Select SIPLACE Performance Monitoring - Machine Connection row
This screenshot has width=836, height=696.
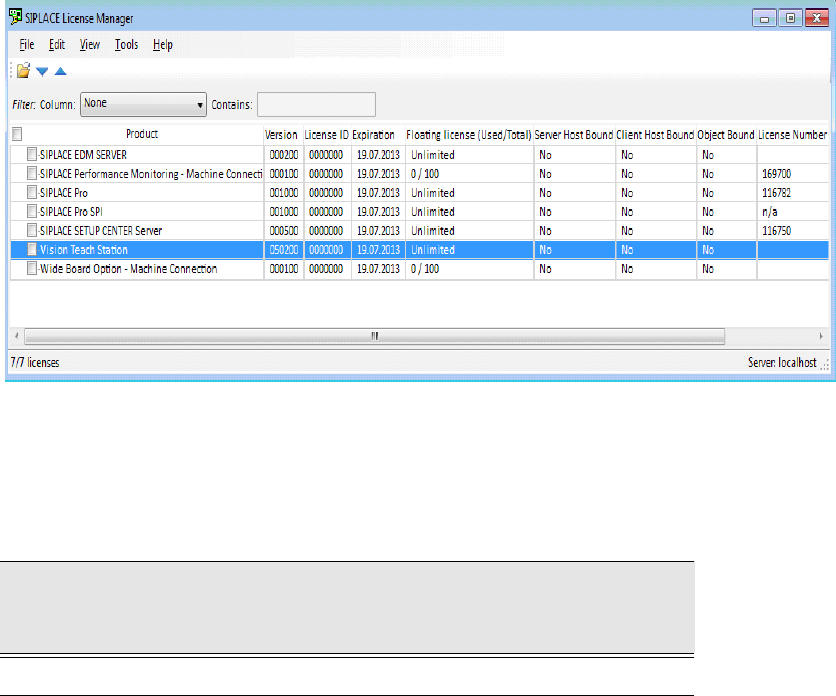[x=420, y=174]
